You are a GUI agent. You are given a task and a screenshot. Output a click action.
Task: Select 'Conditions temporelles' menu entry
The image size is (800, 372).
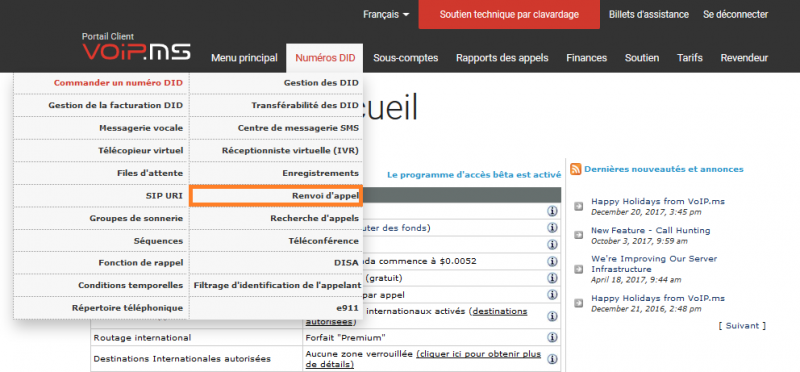pos(102,285)
